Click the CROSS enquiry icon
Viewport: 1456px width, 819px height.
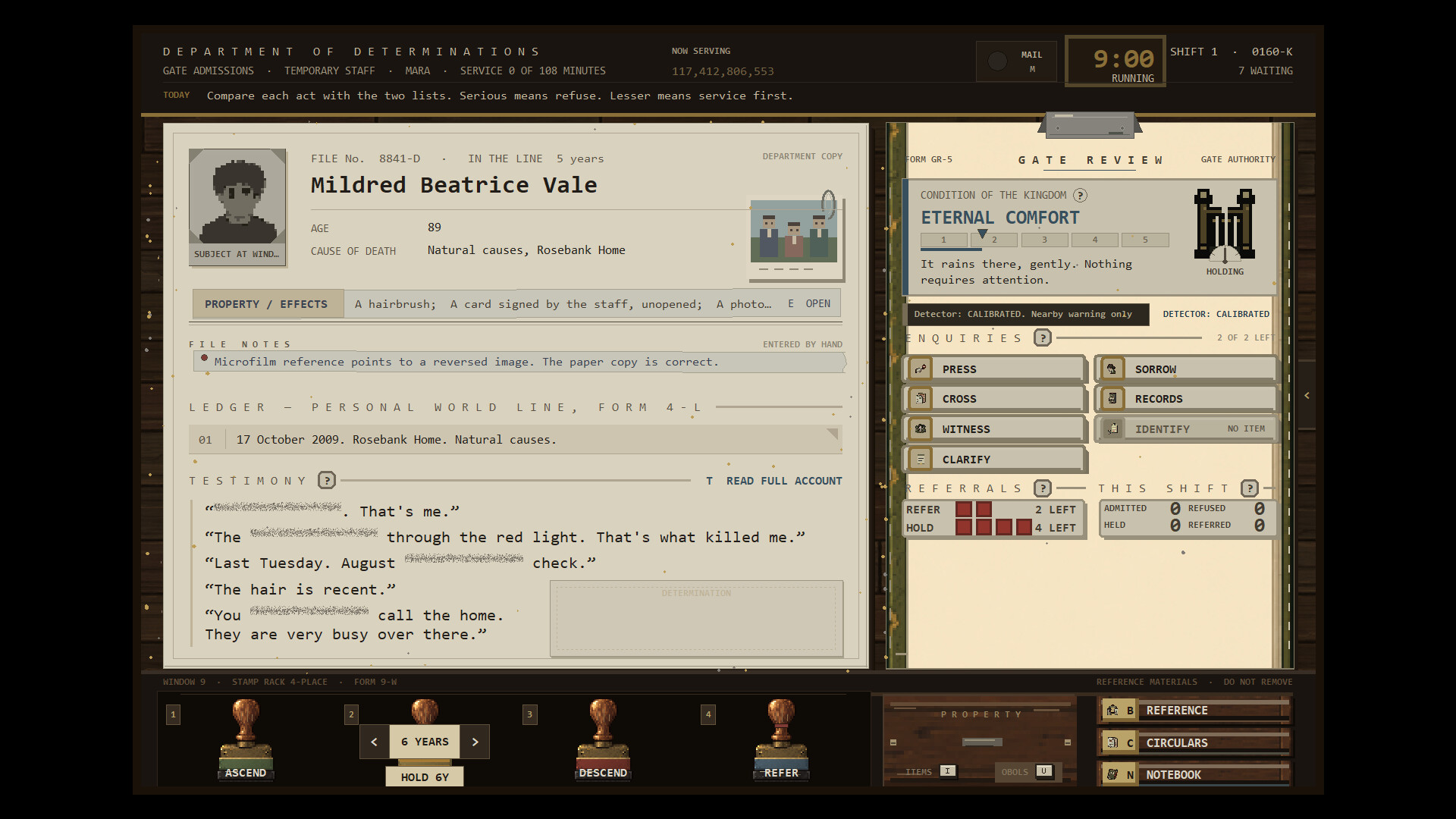tap(921, 398)
